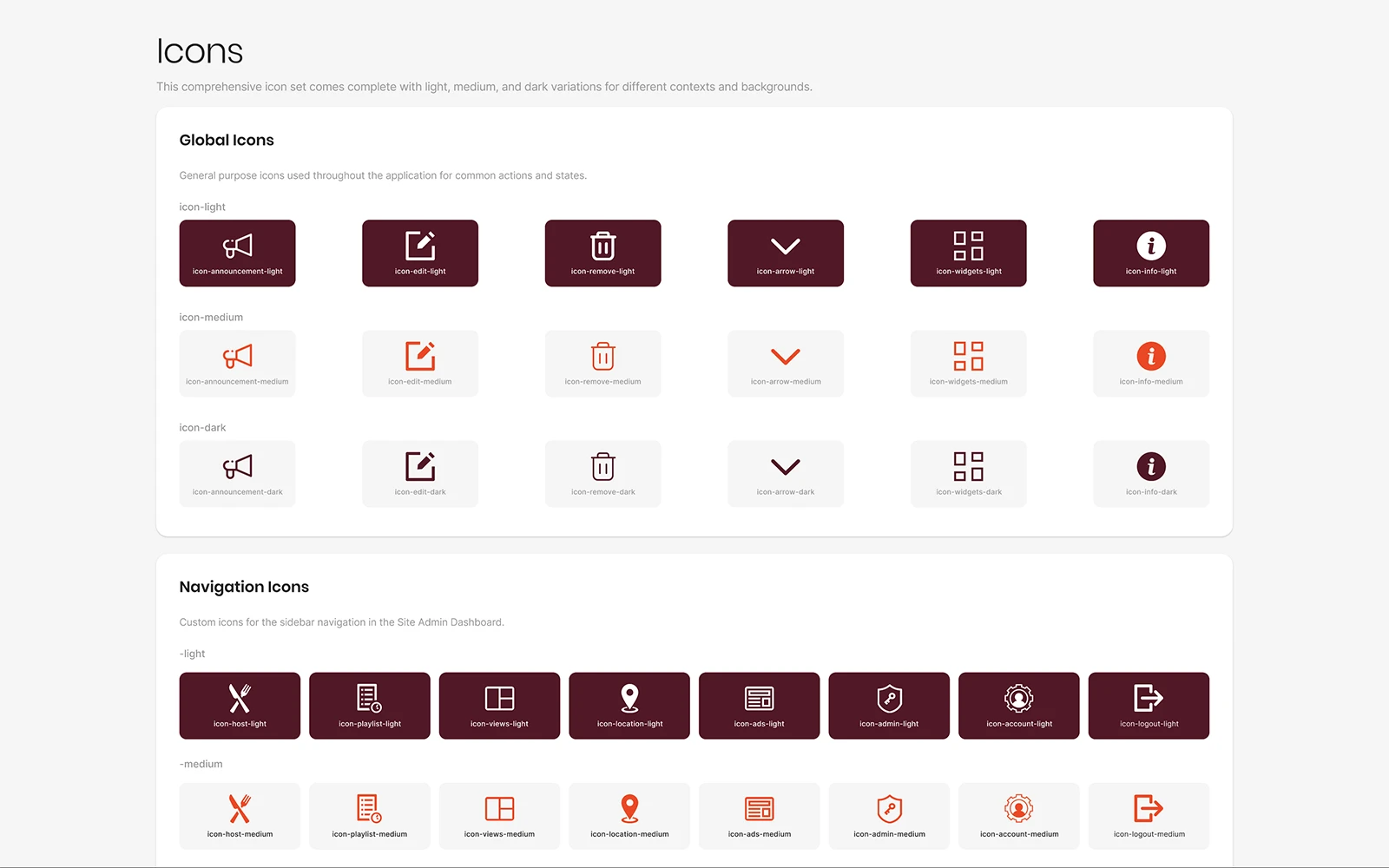
Task: Select the icon-arrow-medium chevron icon
Action: [x=786, y=357]
